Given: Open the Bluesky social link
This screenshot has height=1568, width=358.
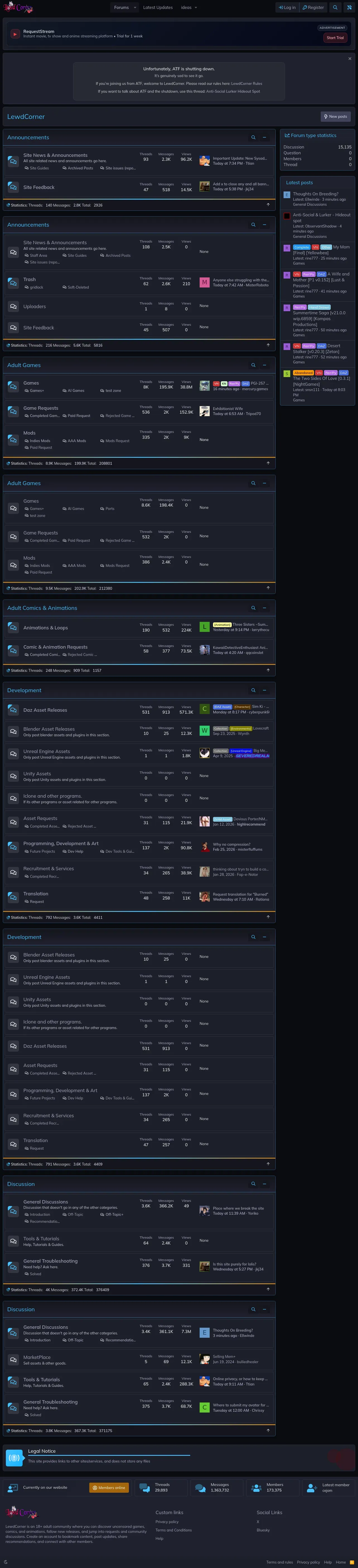Looking at the screenshot, I should [263, 1530].
